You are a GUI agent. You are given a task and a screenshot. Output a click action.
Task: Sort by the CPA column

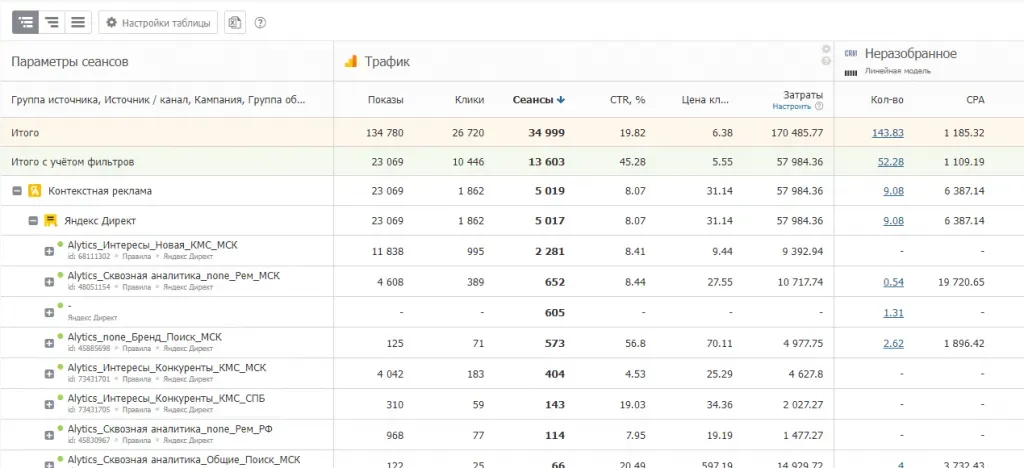click(x=975, y=100)
